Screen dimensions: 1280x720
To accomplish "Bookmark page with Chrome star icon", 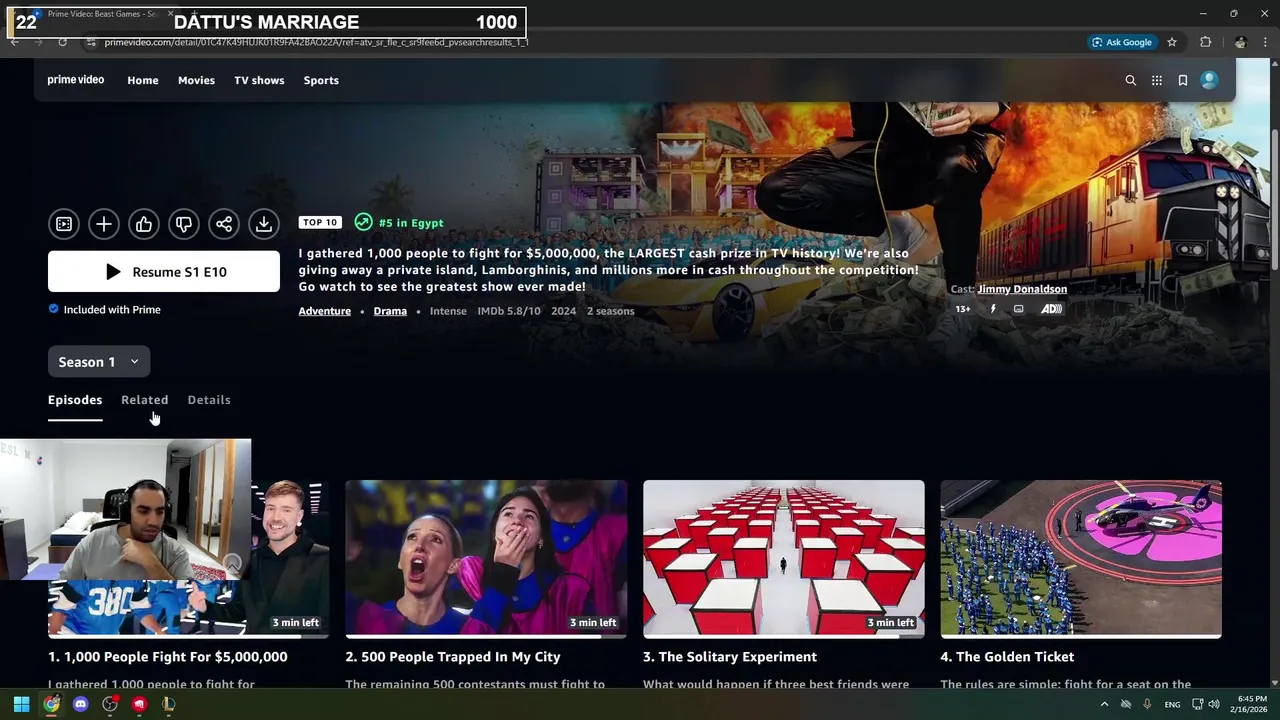I will 1172,42.
